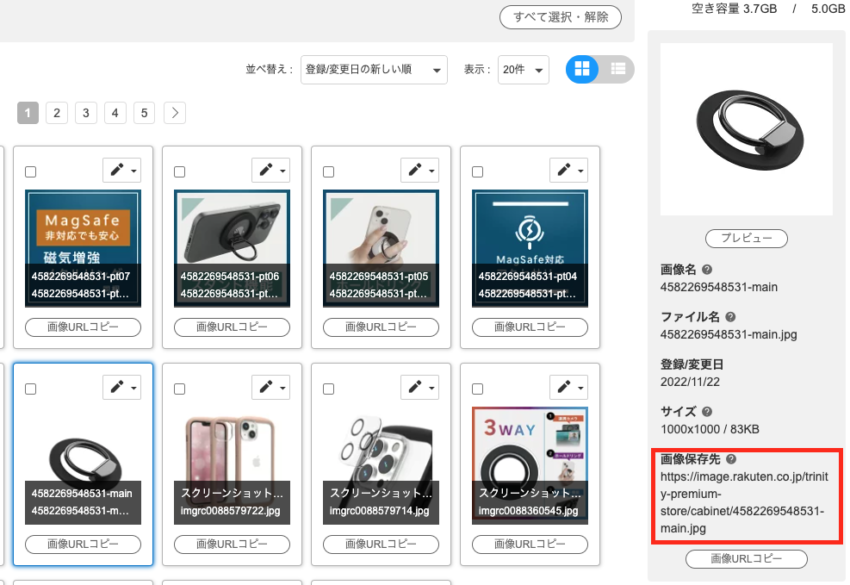Open pencil edit menu for 4582269548531-main tile

pyautogui.click(x=120, y=387)
